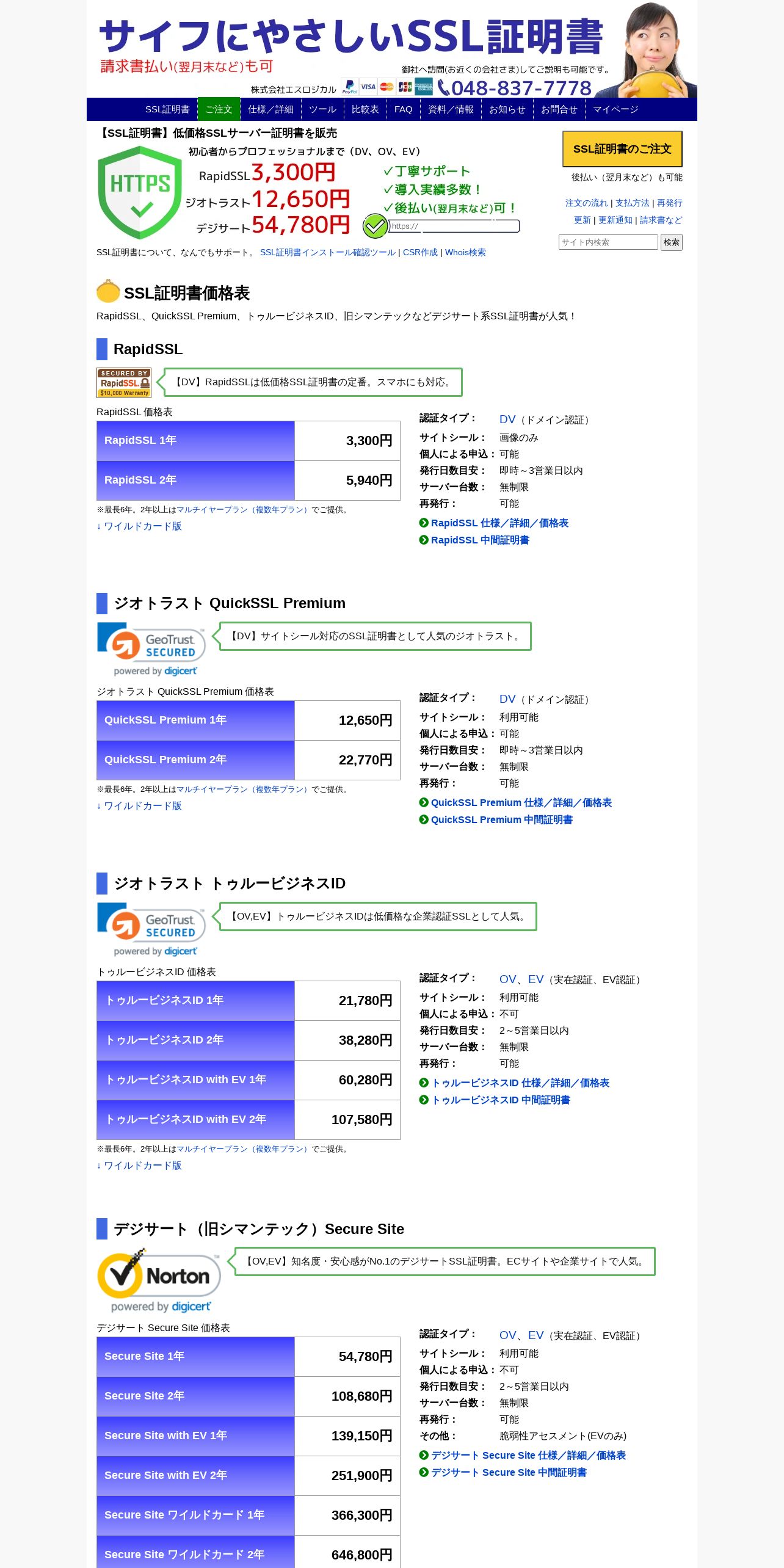This screenshot has height=1568, width=784.
Task: Click the RapidSSL 1年 table row
Action: coord(249,441)
